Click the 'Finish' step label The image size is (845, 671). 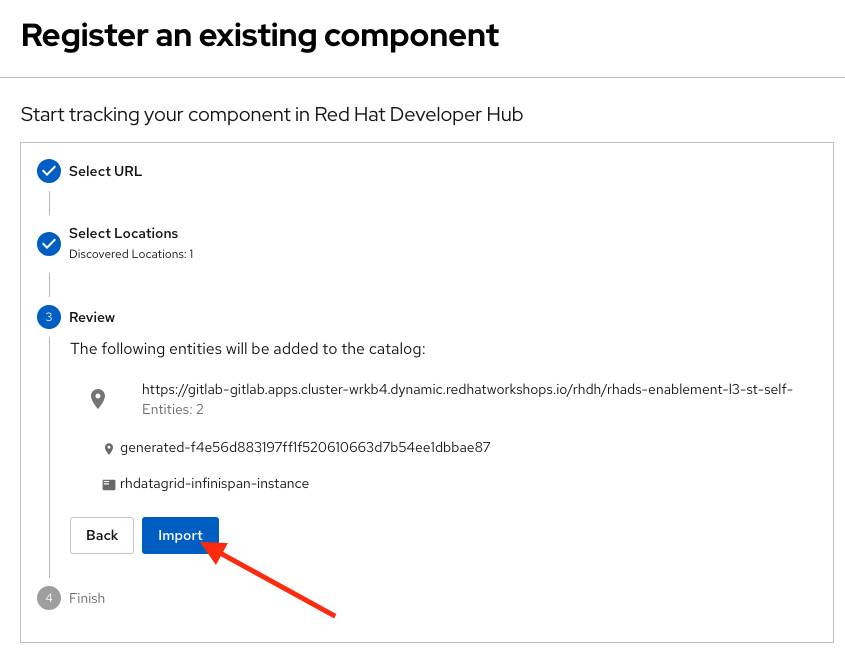tap(87, 598)
